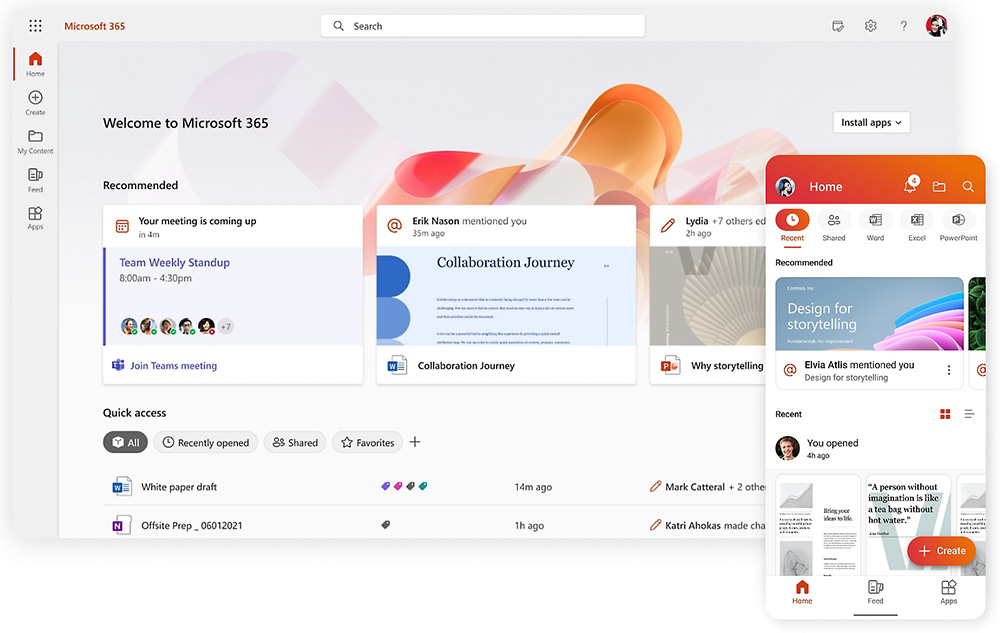Expand the Install apps dropdown
Image resolution: width=1000 pixels, height=633 pixels.
[x=871, y=122]
